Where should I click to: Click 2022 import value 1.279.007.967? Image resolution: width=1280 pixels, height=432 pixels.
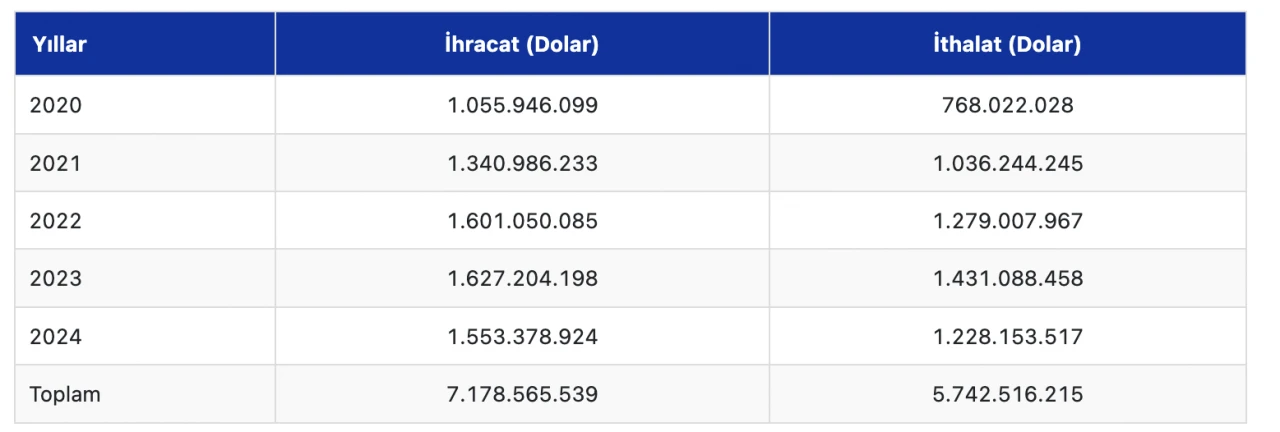point(1007,221)
